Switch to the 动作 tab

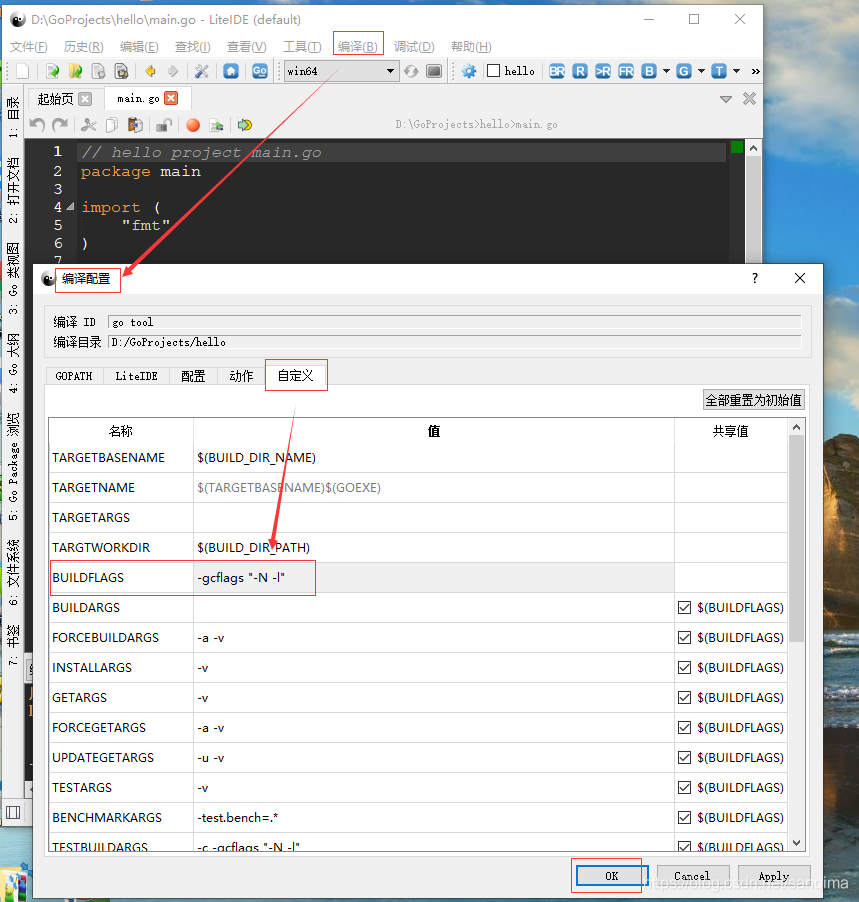pyautogui.click(x=241, y=376)
